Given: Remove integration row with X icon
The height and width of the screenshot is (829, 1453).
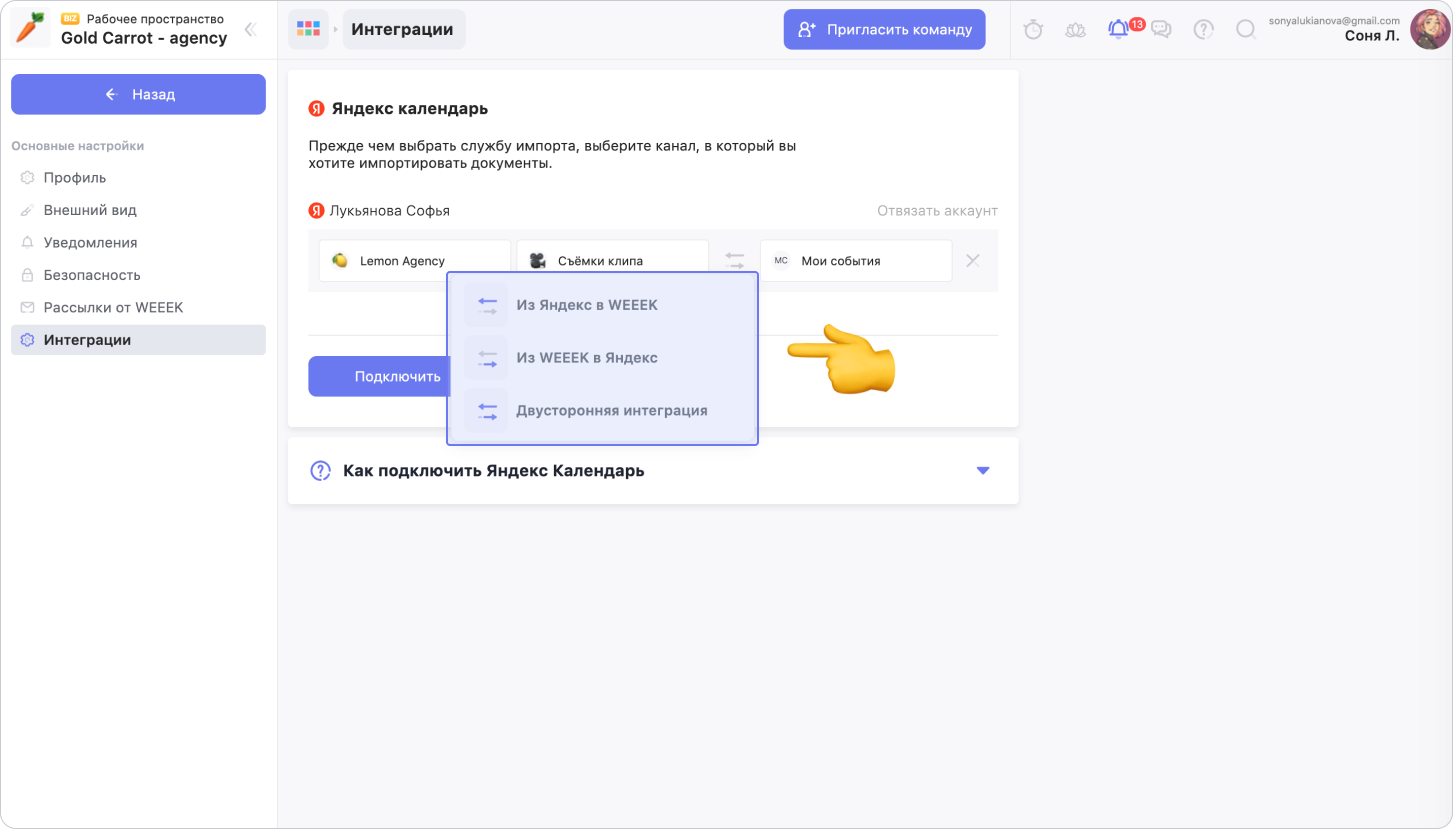Looking at the screenshot, I should point(973,261).
